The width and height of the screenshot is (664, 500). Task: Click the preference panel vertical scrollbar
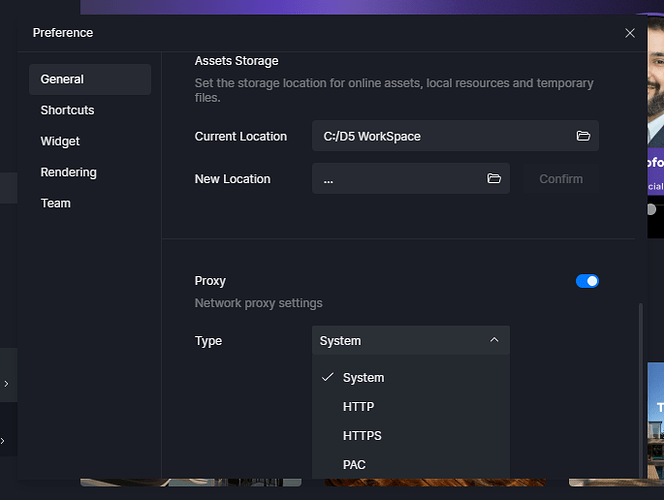(x=640, y=390)
